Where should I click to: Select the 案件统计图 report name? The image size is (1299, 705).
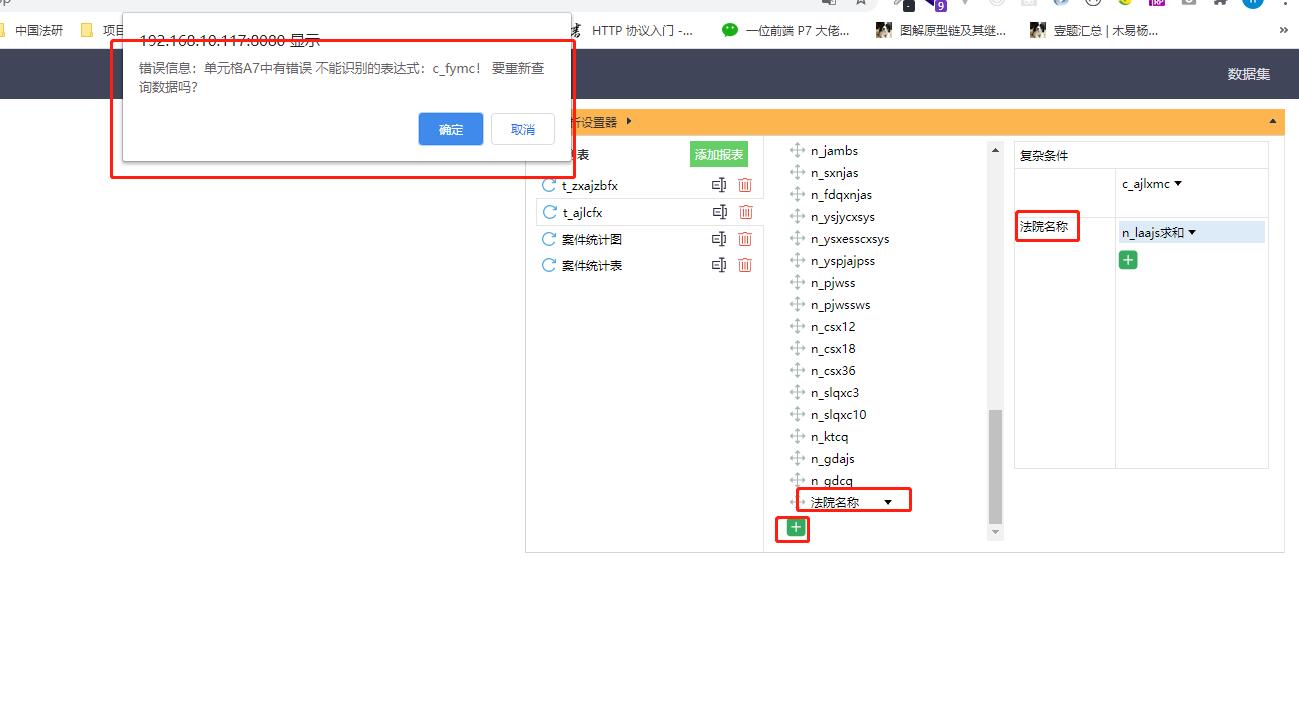point(592,239)
